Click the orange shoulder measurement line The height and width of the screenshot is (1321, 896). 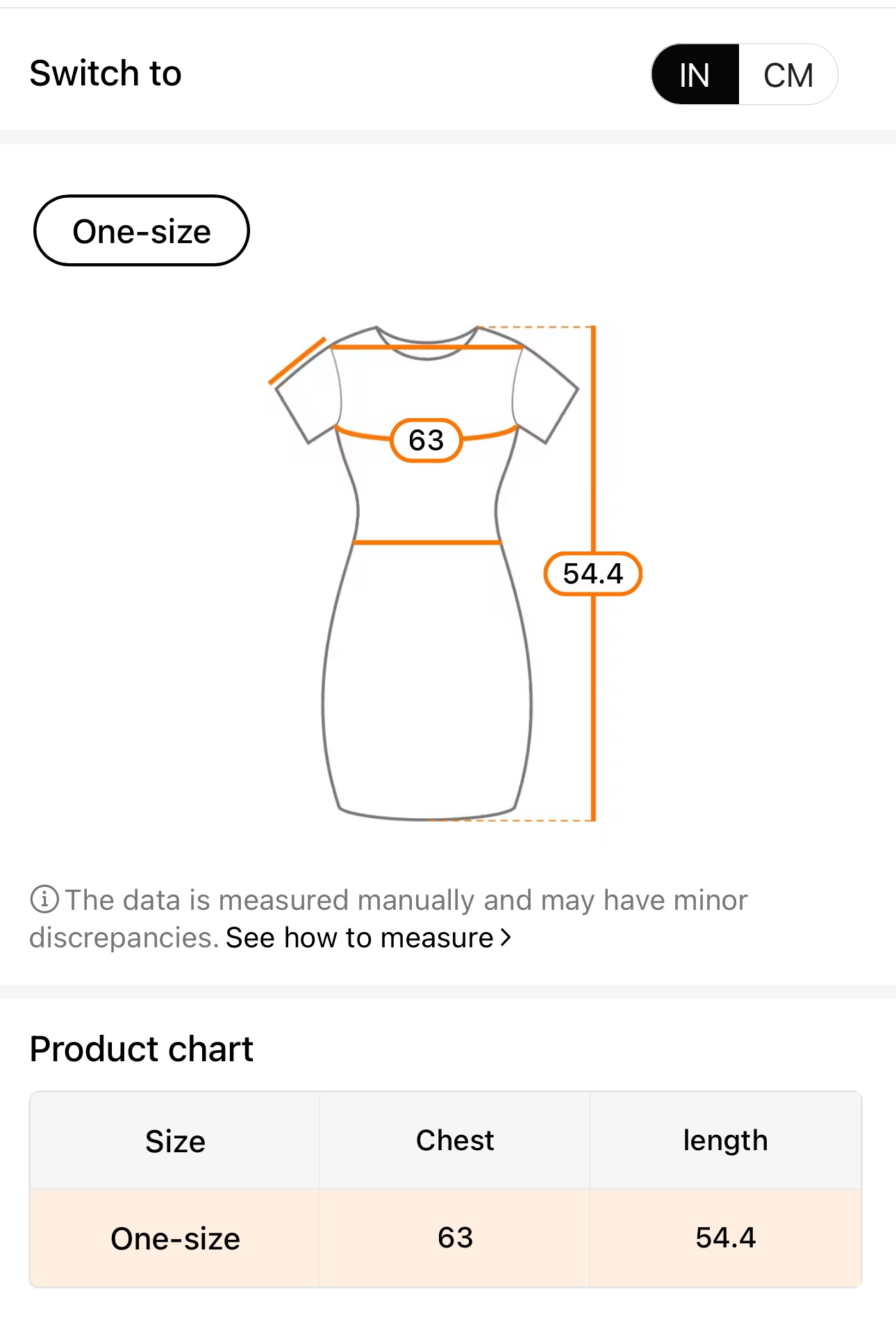426,346
